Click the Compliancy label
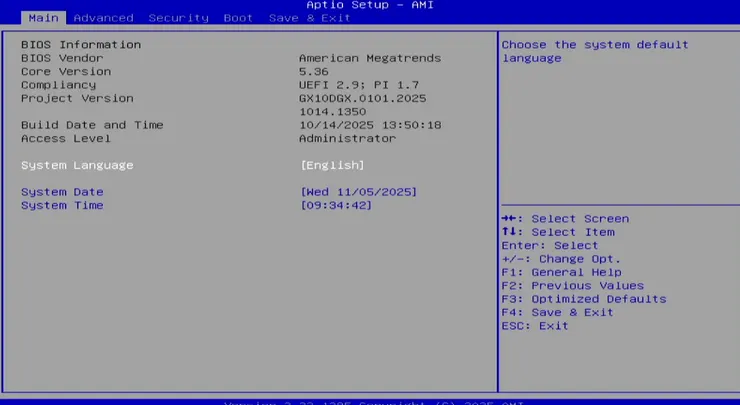 [x=59, y=85]
